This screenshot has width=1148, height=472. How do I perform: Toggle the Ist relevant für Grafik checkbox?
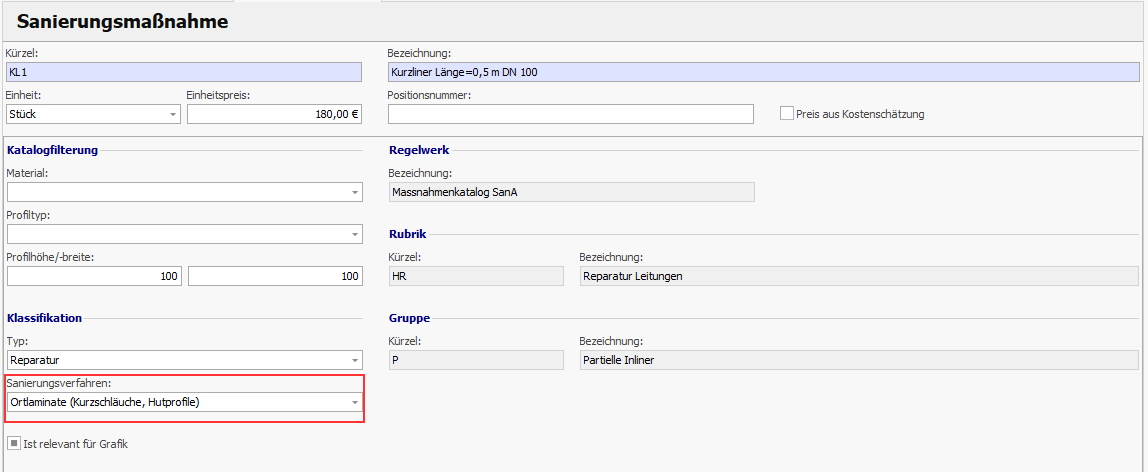13,443
